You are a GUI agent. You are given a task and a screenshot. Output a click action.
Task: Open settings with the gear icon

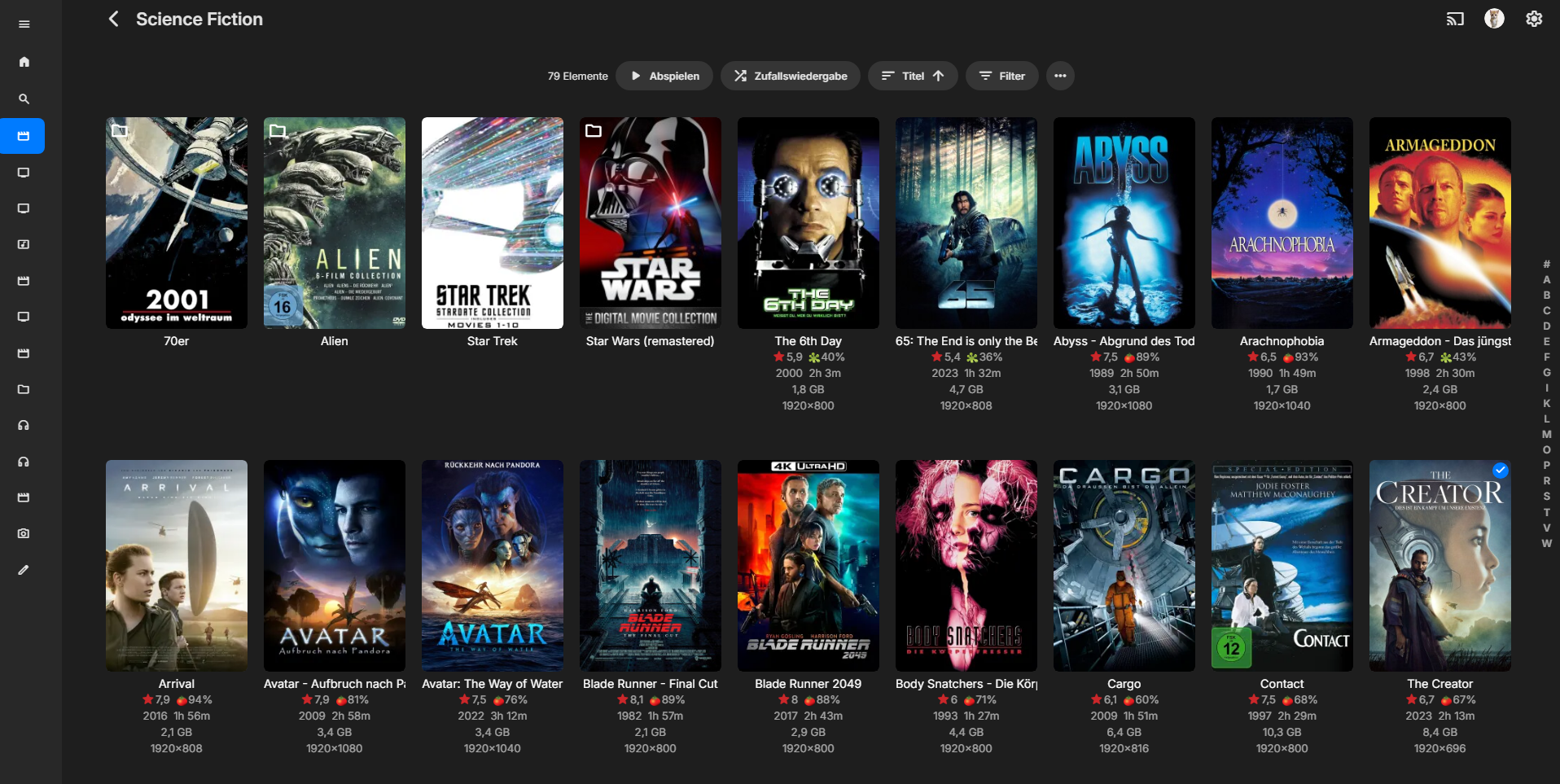coord(1534,19)
